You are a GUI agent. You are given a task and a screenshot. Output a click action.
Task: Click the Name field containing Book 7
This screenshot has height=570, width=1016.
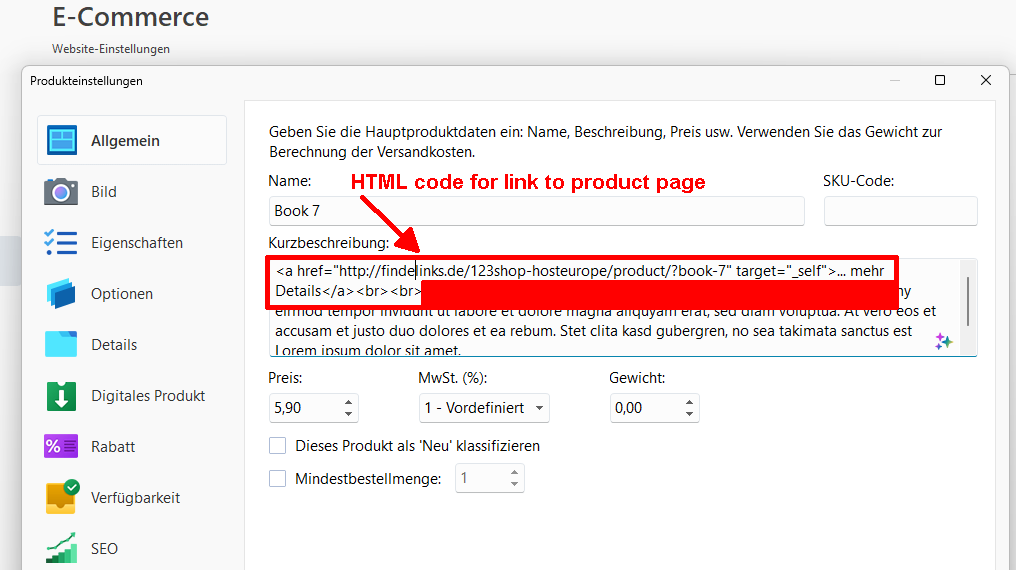(536, 211)
